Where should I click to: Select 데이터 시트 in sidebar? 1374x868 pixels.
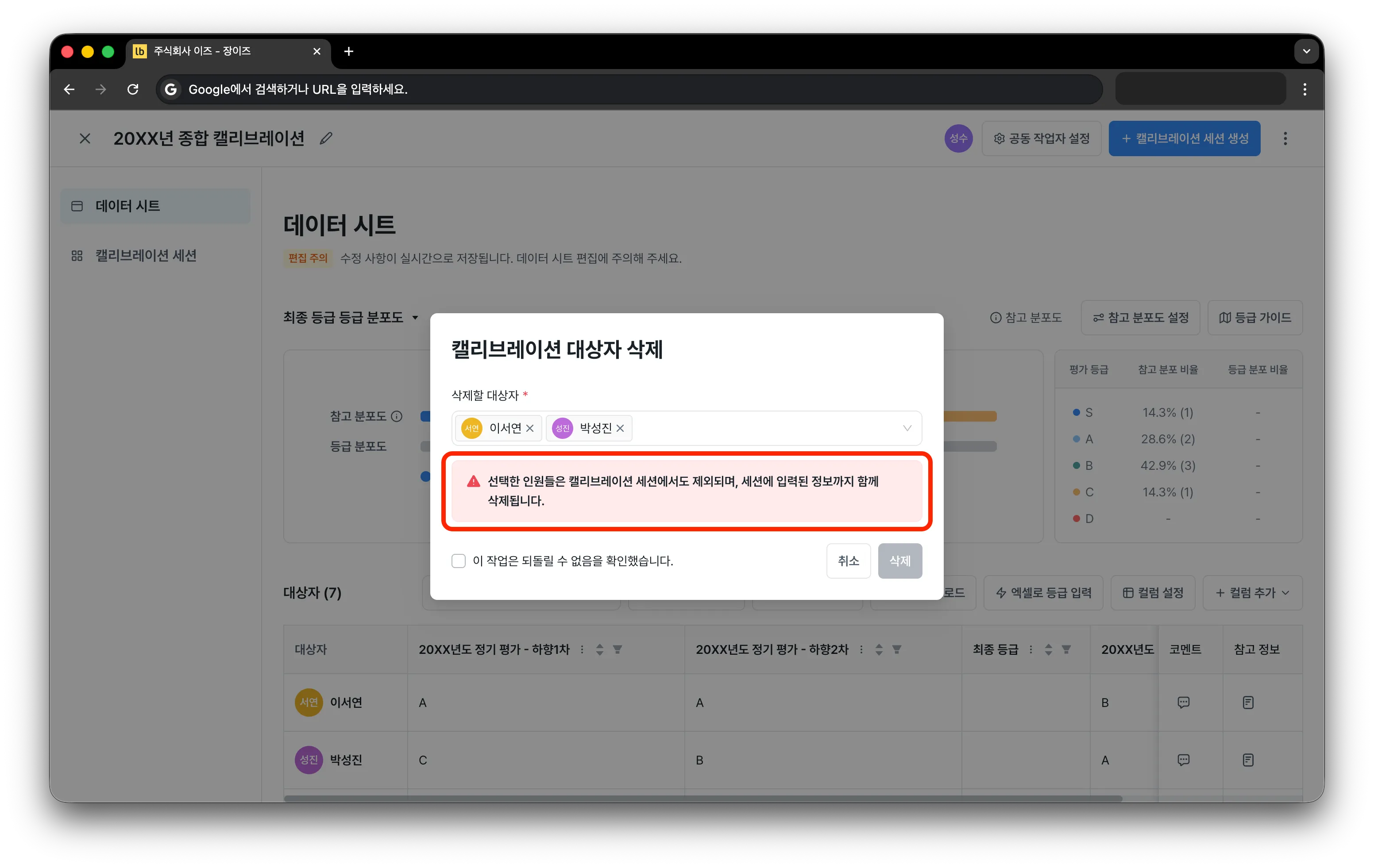[x=155, y=206]
